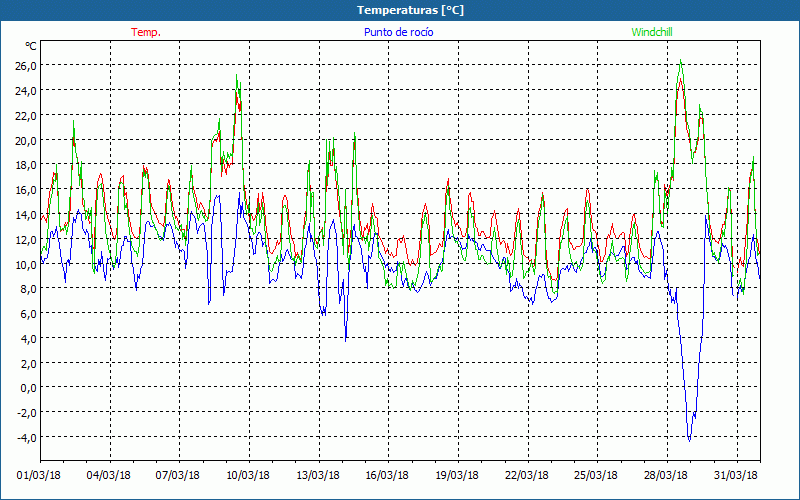Click the 19/03/18 date axis label
Image resolution: width=800 pixels, height=500 pixels.
(x=457, y=475)
